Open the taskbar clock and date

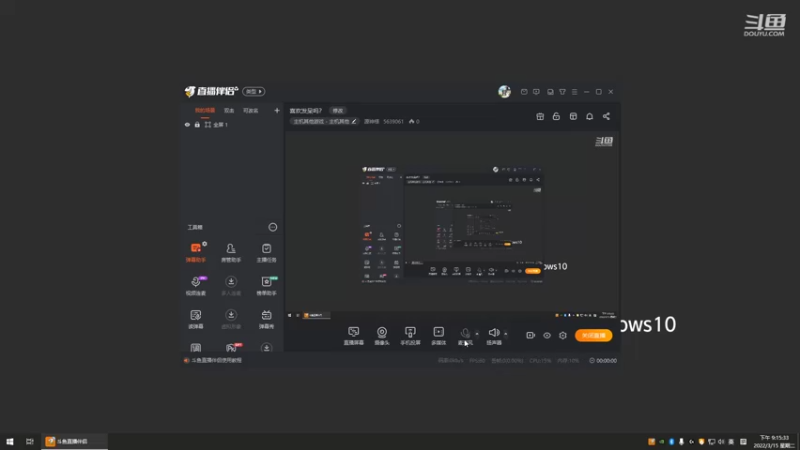(774, 441)
